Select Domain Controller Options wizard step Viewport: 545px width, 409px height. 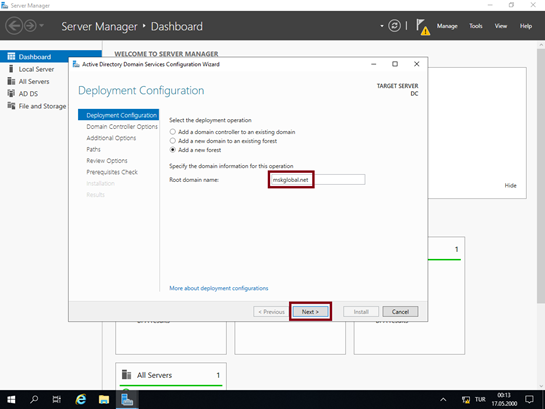coord(122,126)
